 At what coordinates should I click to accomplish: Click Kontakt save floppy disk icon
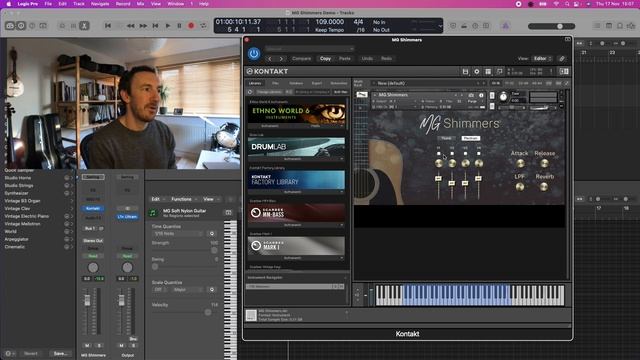[465, 71]
